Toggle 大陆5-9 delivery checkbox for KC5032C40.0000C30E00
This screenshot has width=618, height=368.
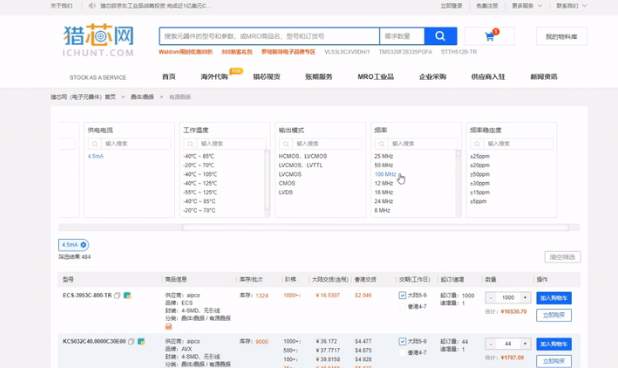(x=402, y=341)
